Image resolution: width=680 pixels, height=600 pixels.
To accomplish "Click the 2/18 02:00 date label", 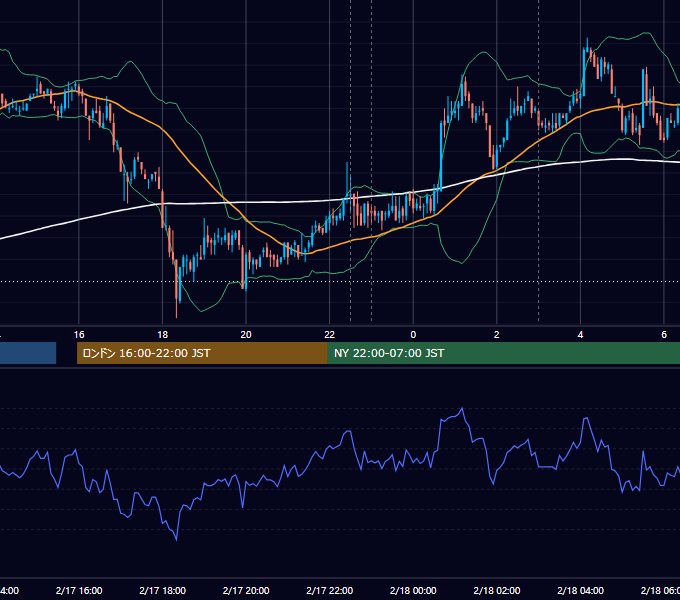I will click(x=497, y=590).
